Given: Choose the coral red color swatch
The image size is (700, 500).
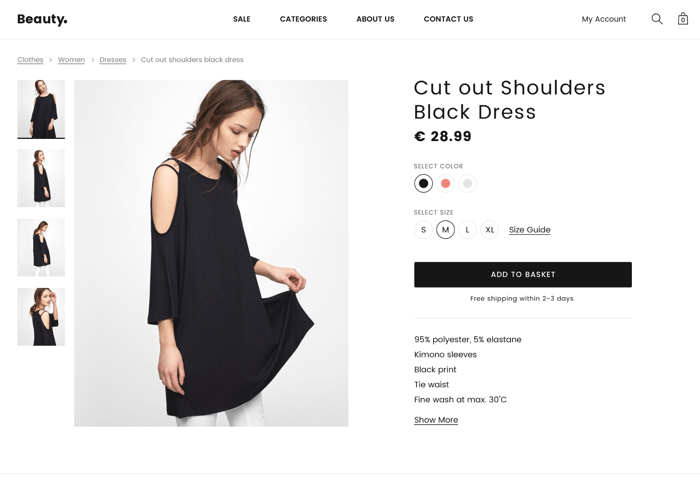Looking at the screenshot, I should 446,183.
